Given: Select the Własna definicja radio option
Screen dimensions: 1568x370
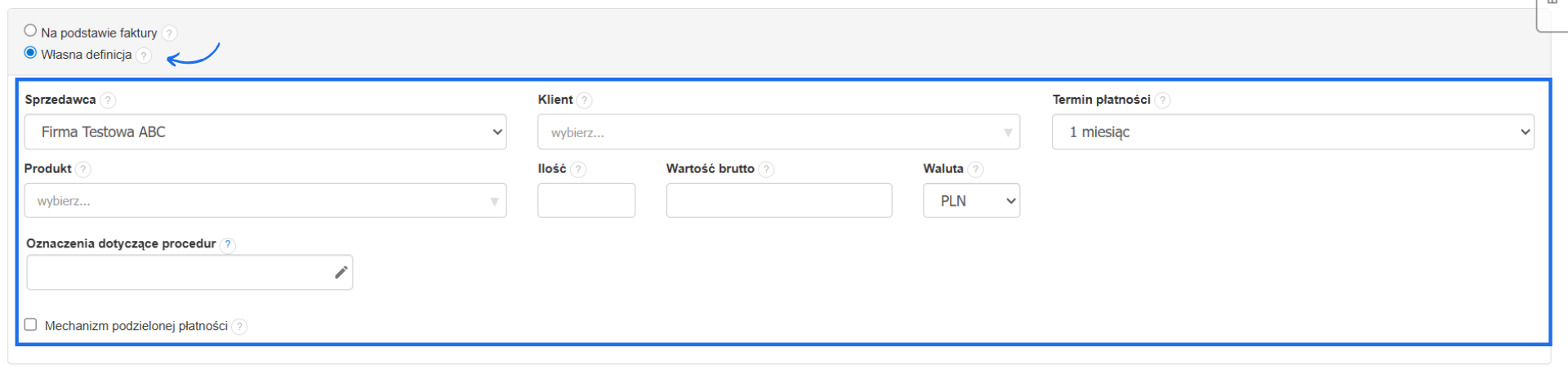Looking at the screenshot, I should pos(31,53).
